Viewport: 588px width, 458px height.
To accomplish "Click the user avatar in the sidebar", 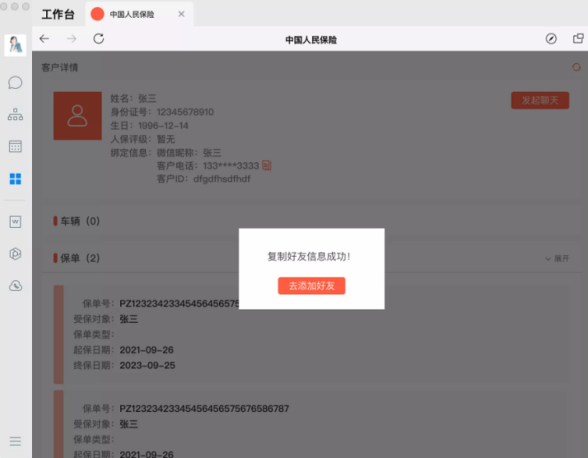I will 15,45.
